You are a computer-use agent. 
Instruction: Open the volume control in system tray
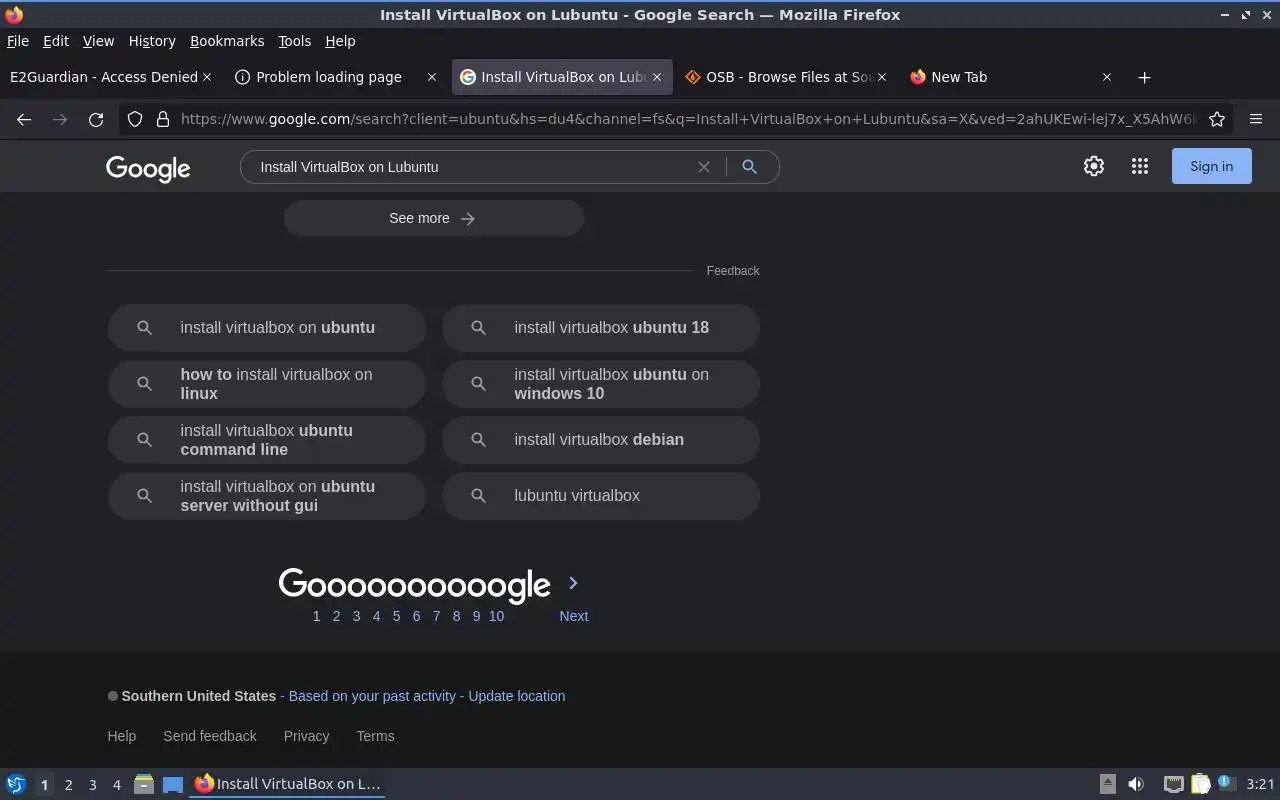click(1136, 784)
